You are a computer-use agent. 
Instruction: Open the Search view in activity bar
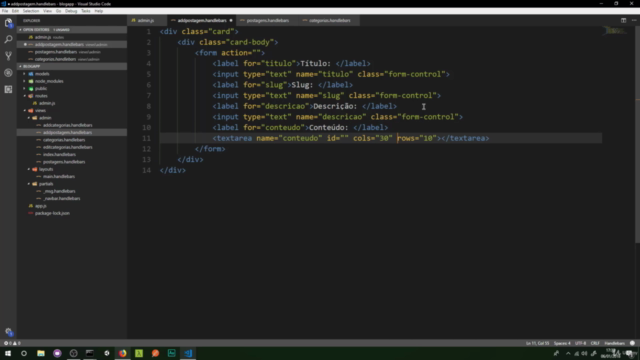8,39
